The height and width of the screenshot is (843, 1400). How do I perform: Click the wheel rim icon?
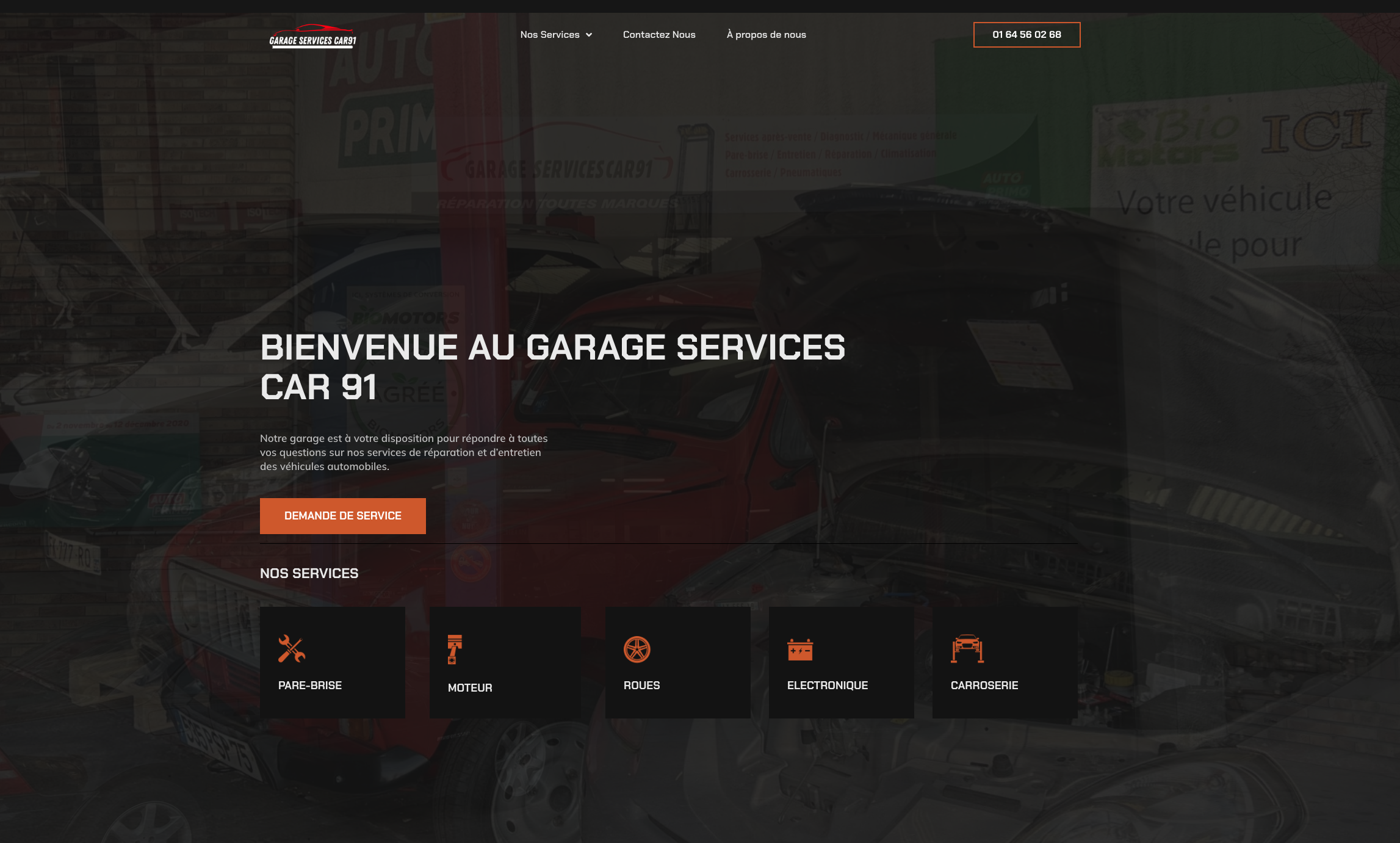pos(637,649)
